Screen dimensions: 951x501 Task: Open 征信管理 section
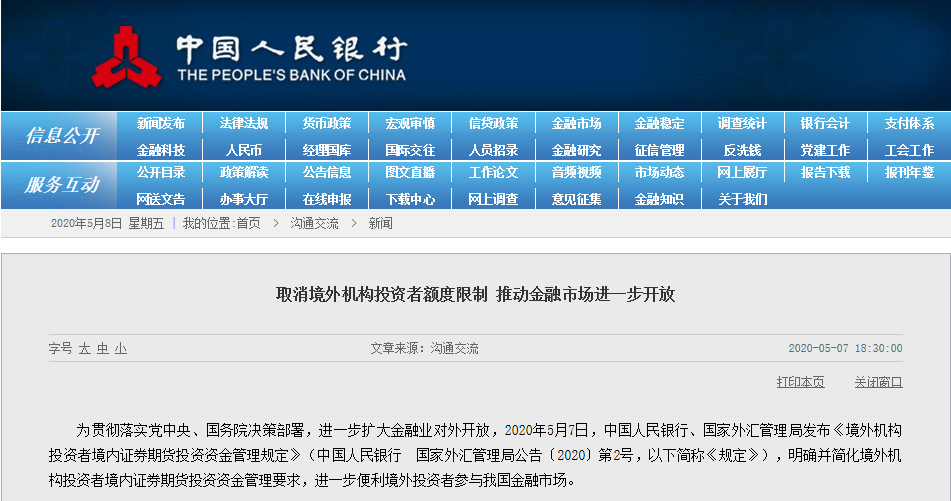tap(659, 150)
